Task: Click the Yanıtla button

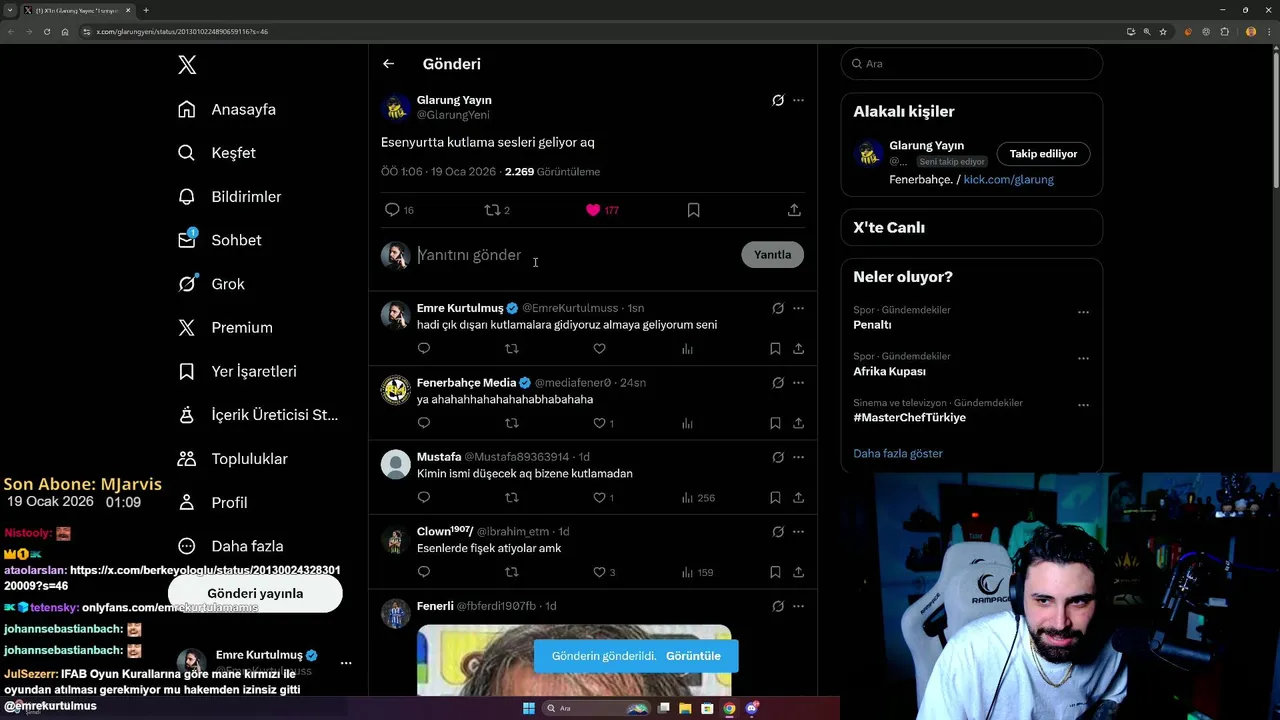Action: 772,255
